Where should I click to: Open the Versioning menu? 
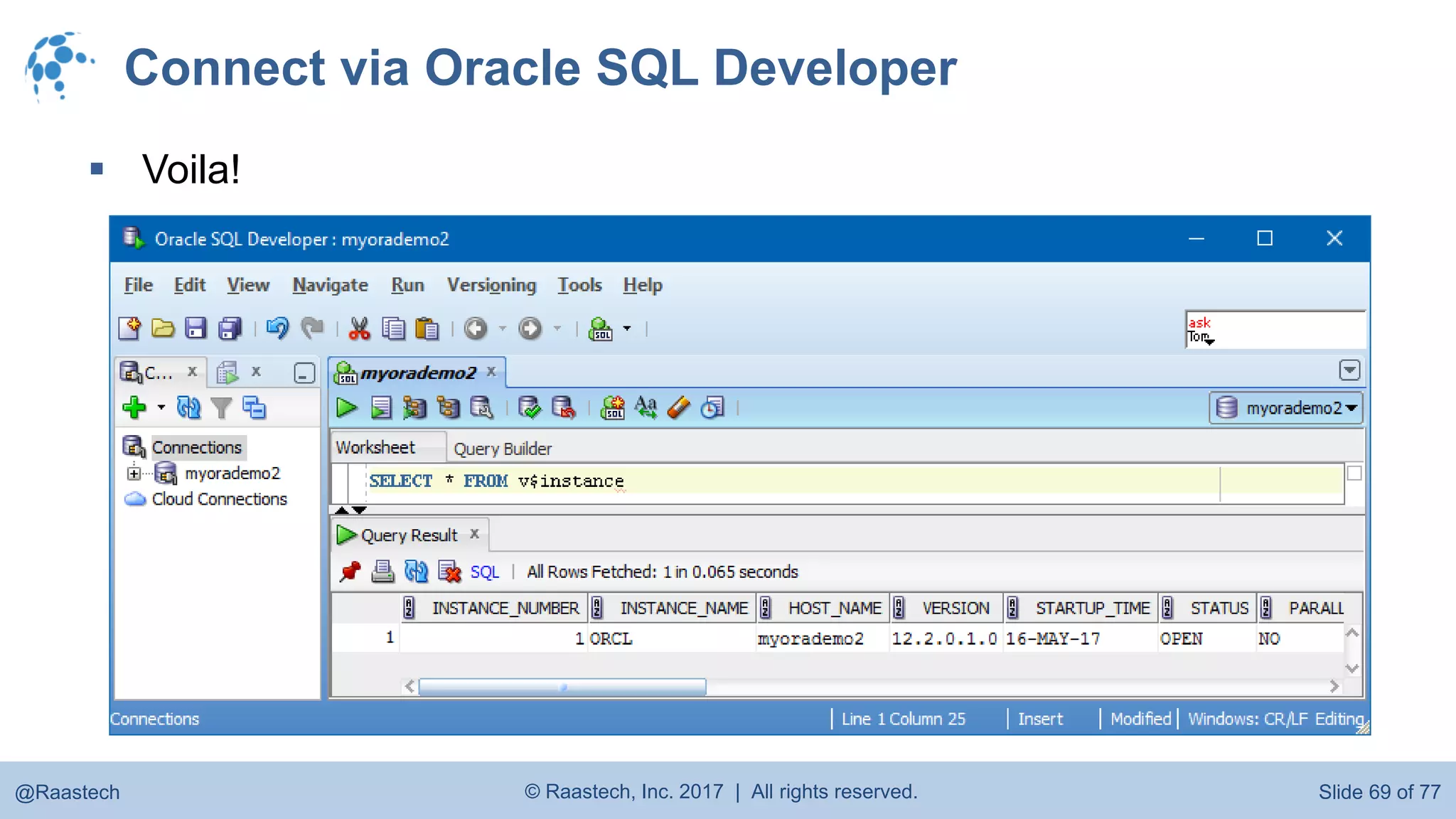click(491, 285)
